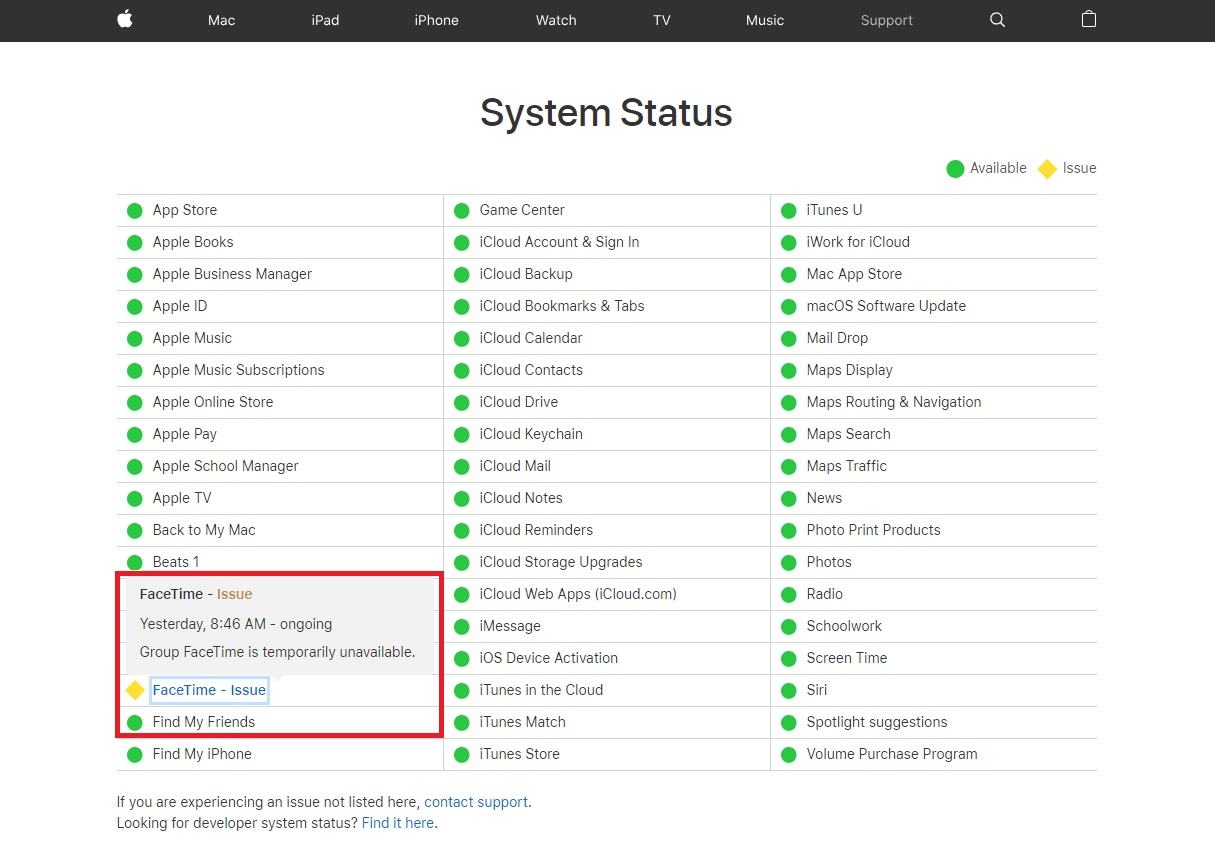The height and width of the screenshot is (849, 1215).
Task: Open the Mac menu in the navigation bar
Action: [222, 20]
